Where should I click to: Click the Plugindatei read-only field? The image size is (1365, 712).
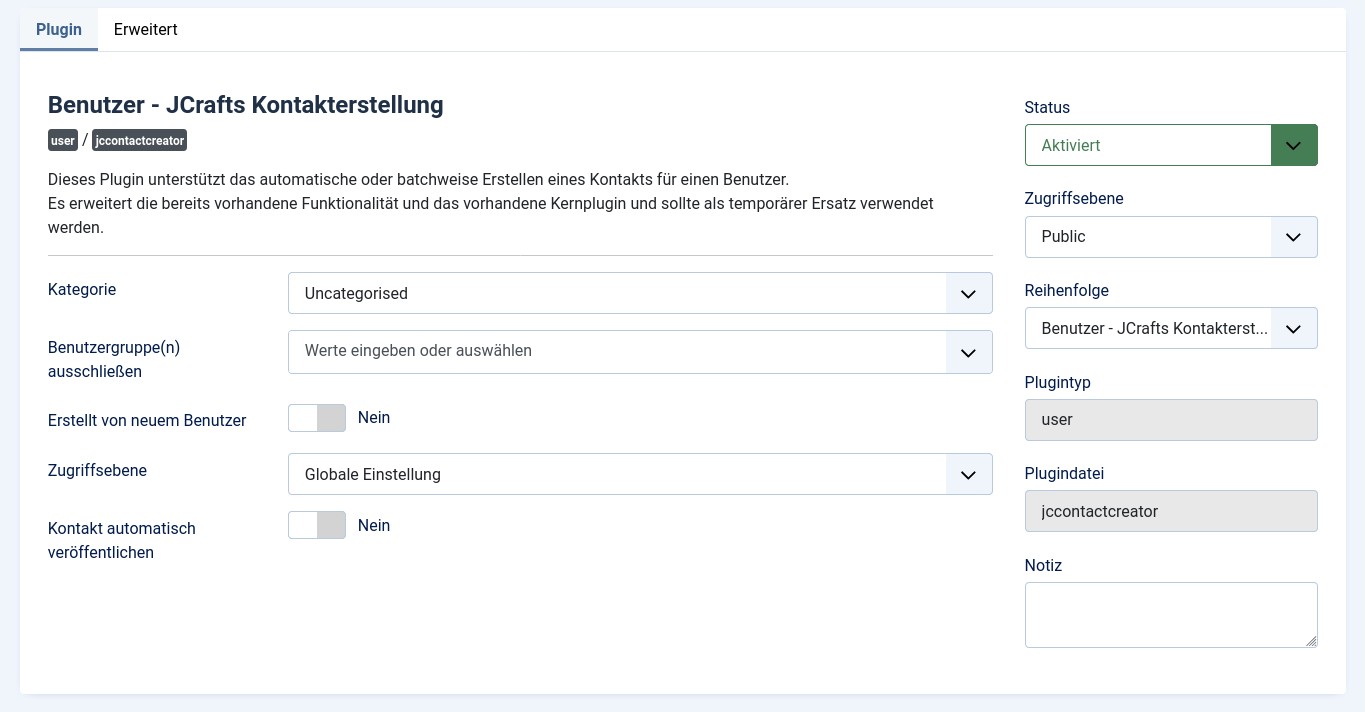[x=1170, y=511]
